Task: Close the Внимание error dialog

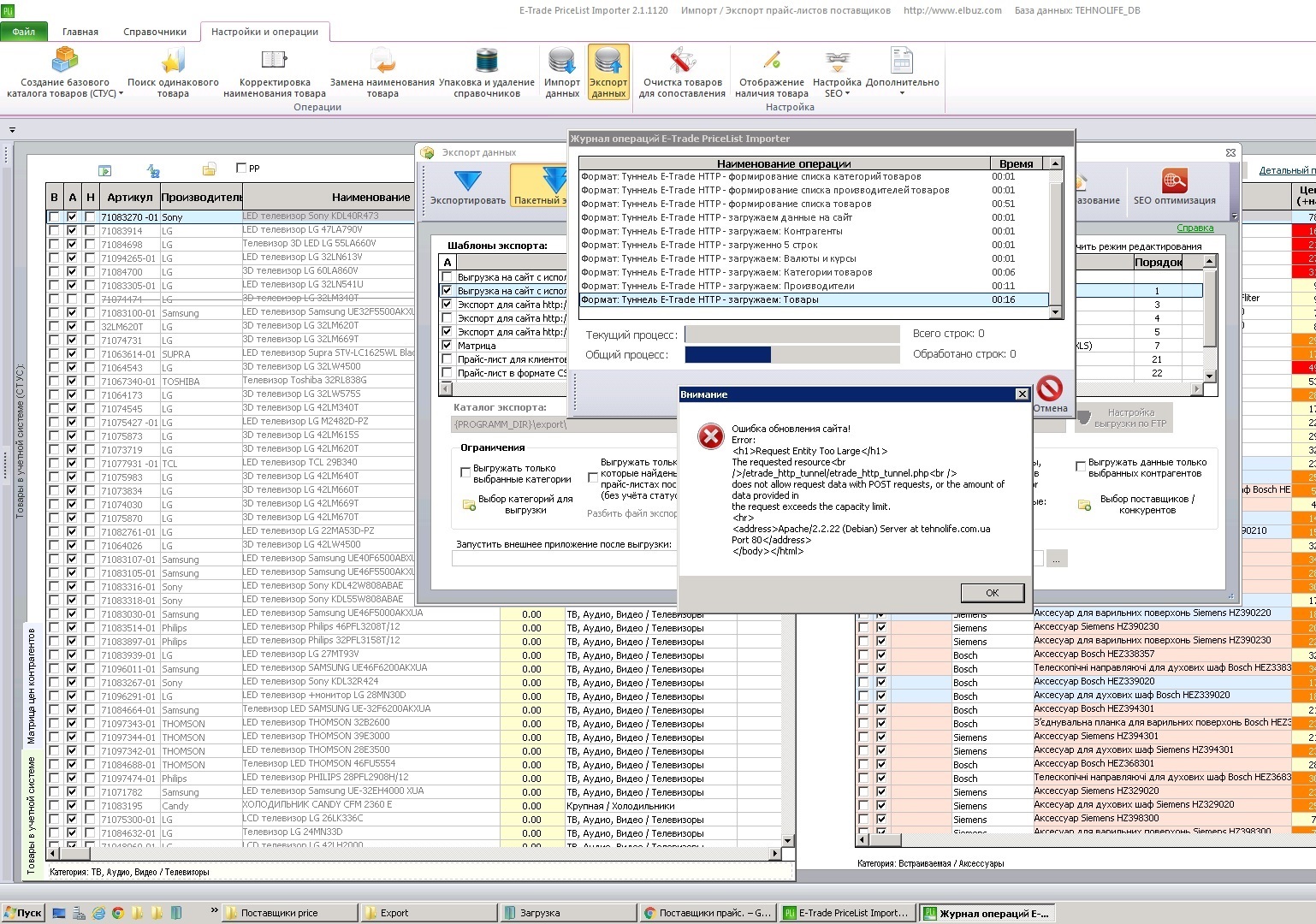Action: [x=1022, y=394]
